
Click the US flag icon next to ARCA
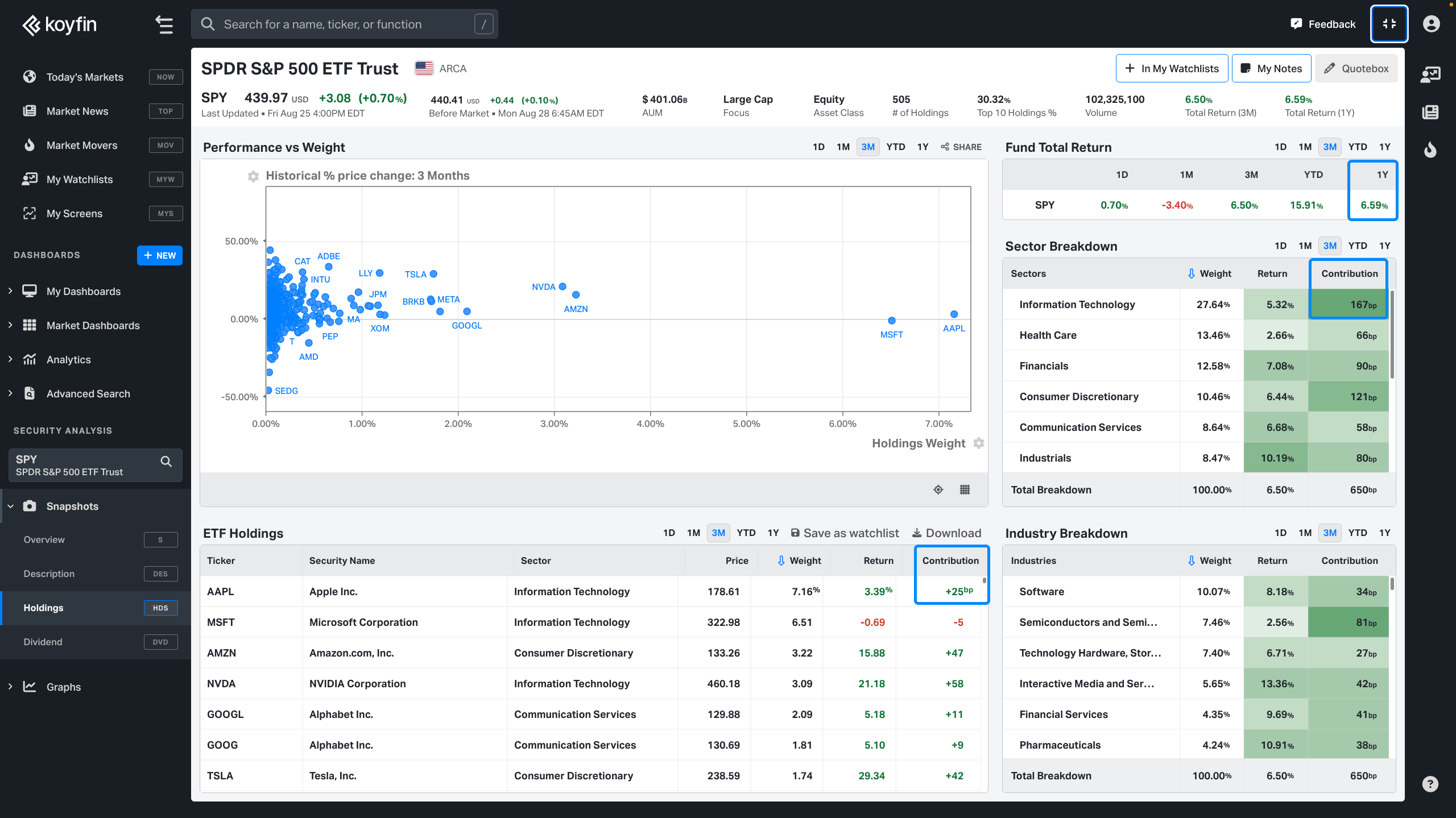click(x=424, y=68)
